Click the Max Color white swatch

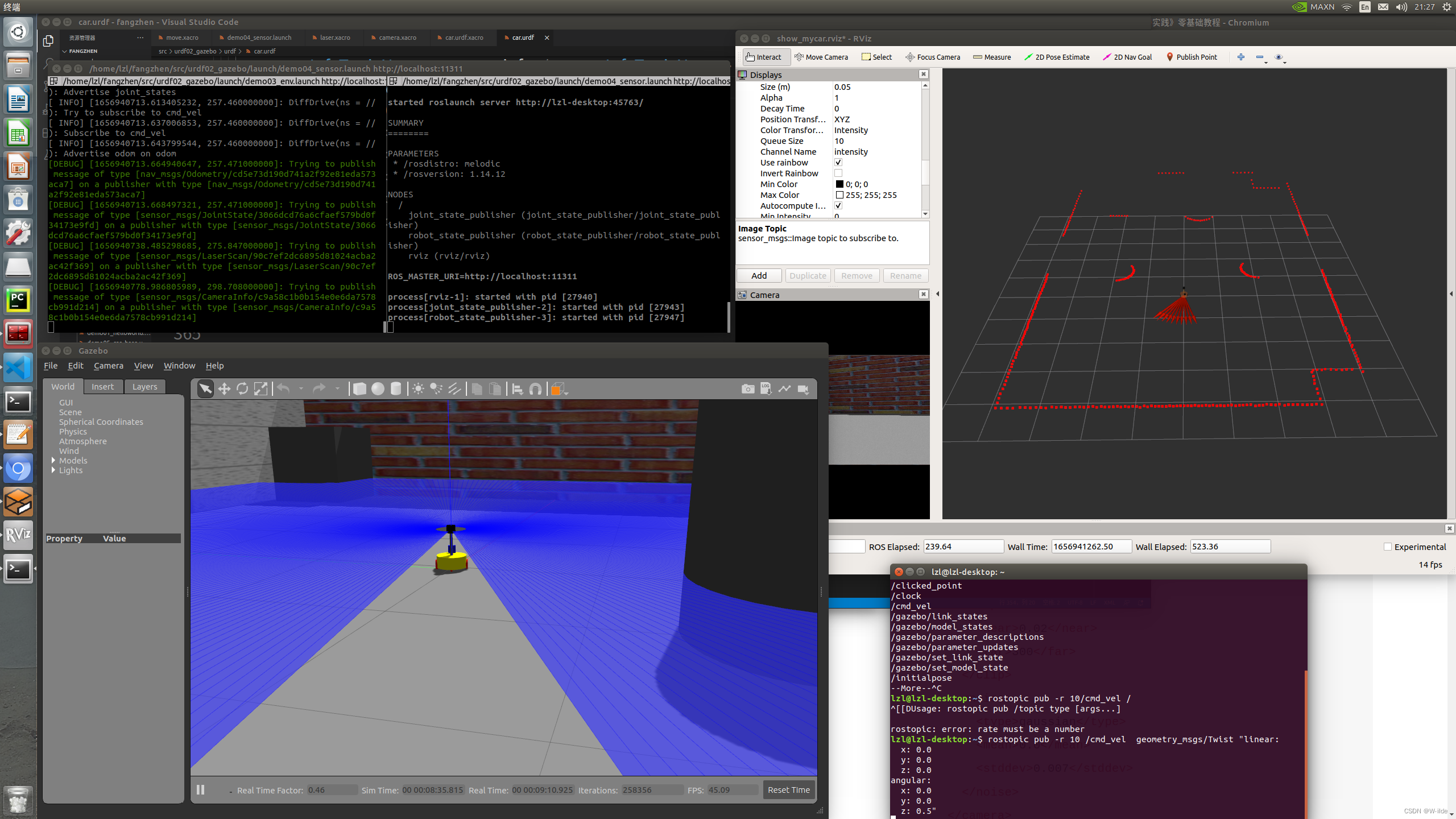[839, 195]
